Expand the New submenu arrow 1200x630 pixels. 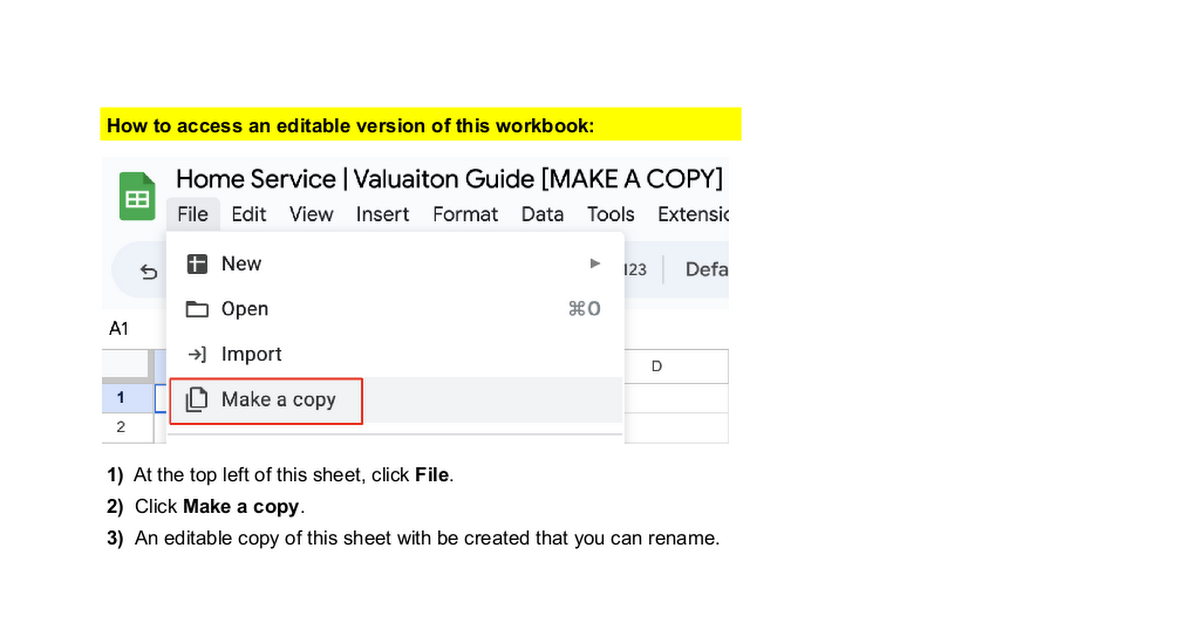[595, 264]
